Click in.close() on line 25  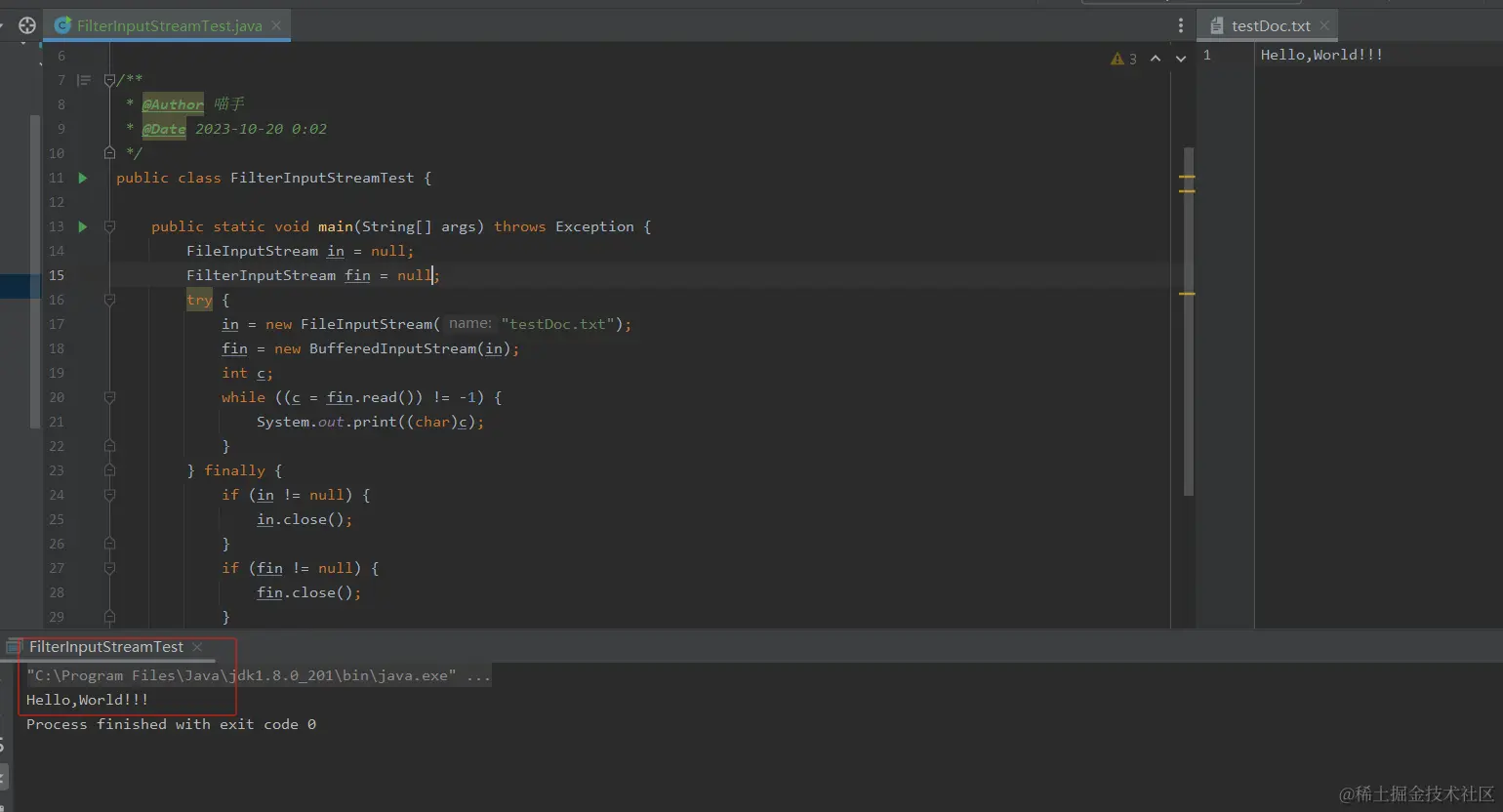click(305, 519)
